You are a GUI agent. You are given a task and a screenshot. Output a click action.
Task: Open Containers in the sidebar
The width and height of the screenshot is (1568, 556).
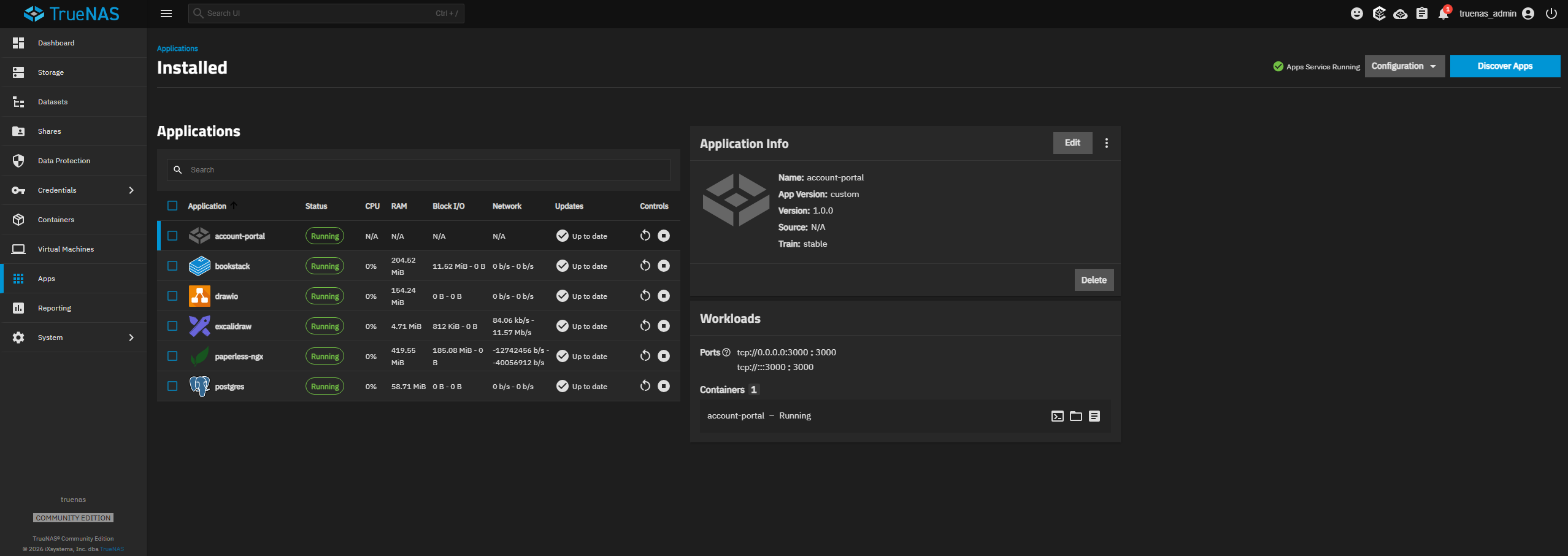pyautogui.click(x=74, y=220)
